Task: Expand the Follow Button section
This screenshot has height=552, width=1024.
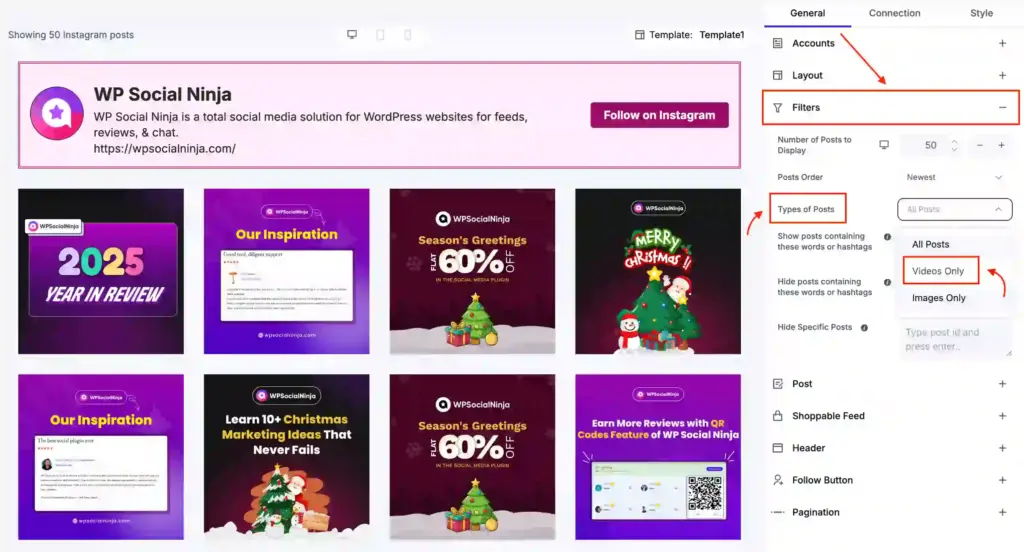Action: (x=1002, y=480)
